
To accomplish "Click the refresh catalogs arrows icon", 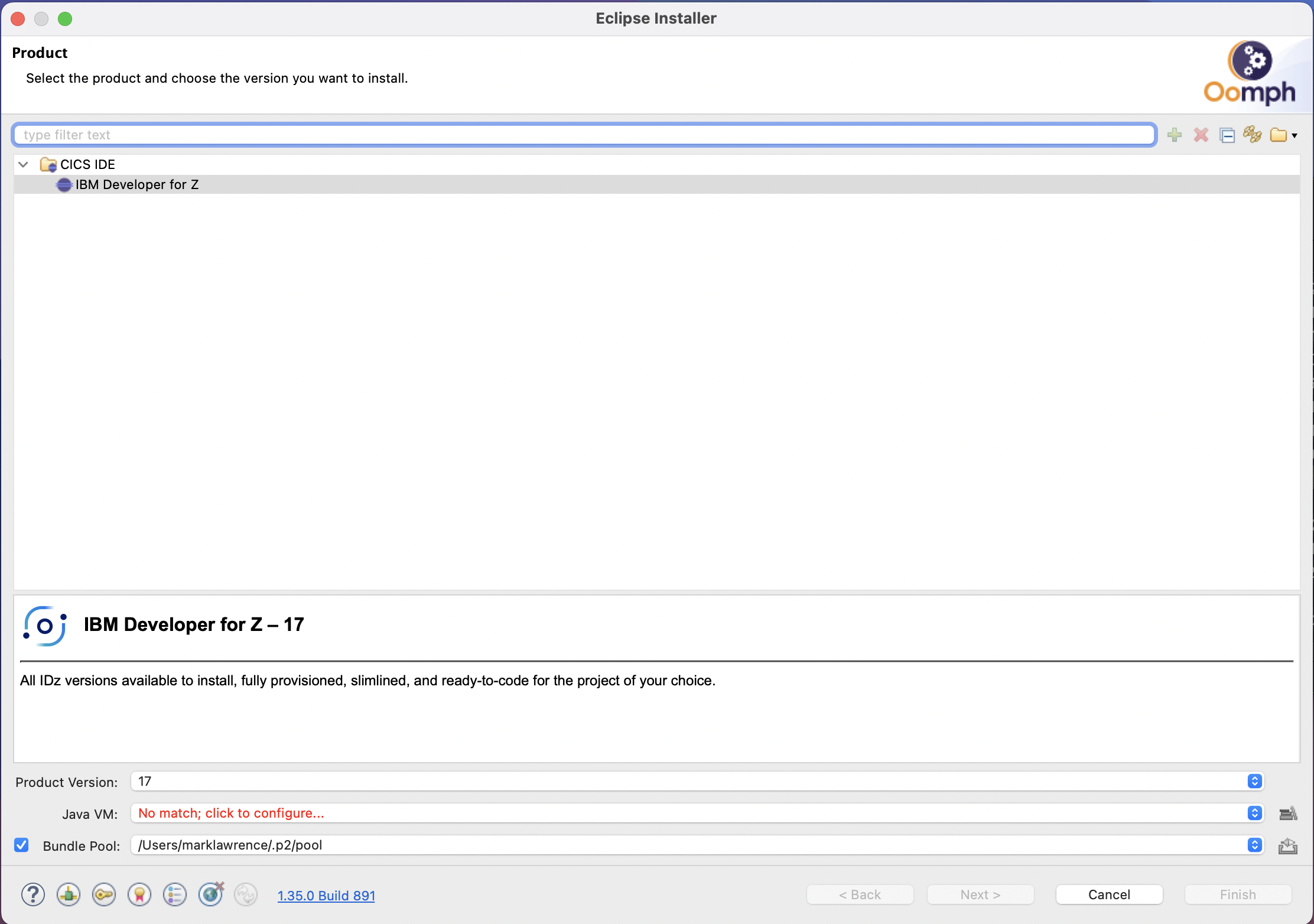I will 1252,135.
